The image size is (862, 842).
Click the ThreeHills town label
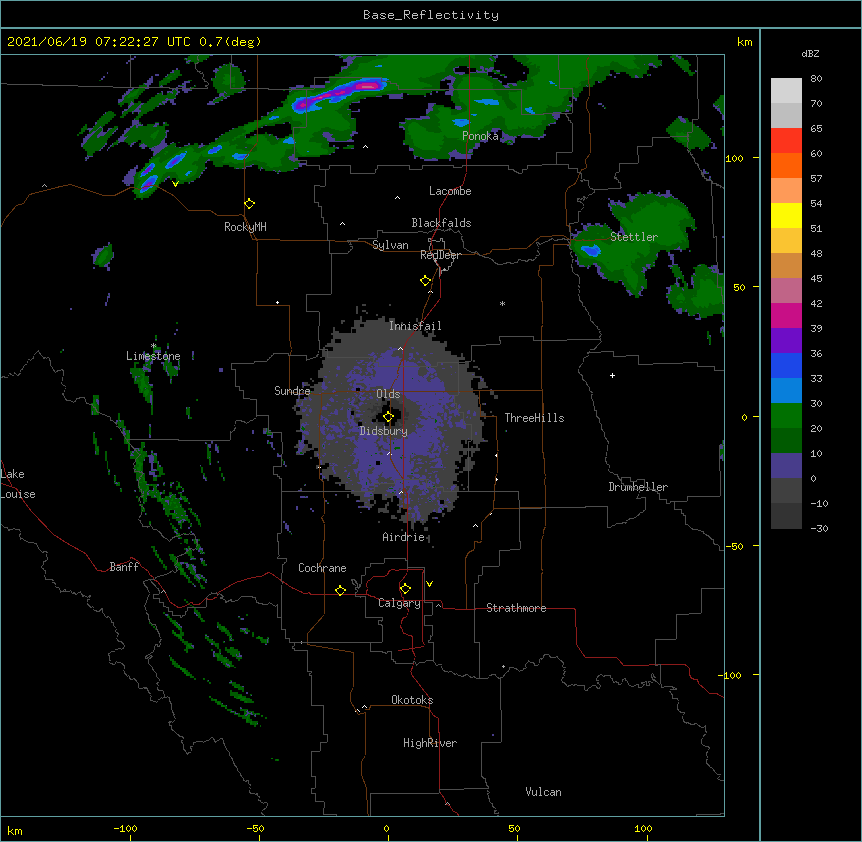pos(534,418)
